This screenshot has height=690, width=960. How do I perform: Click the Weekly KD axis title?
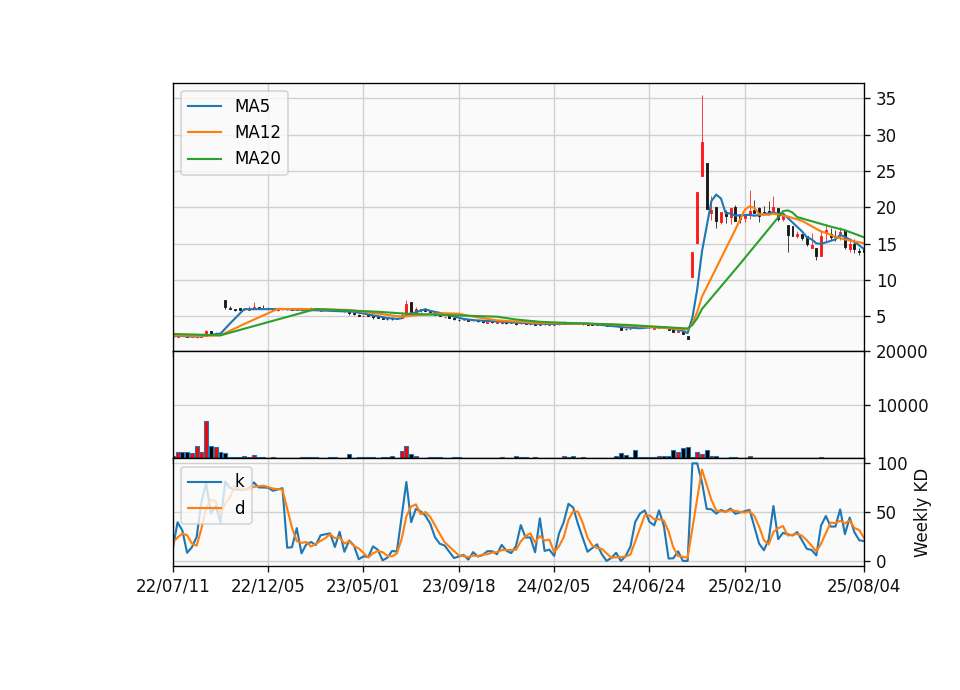[921, 513]
